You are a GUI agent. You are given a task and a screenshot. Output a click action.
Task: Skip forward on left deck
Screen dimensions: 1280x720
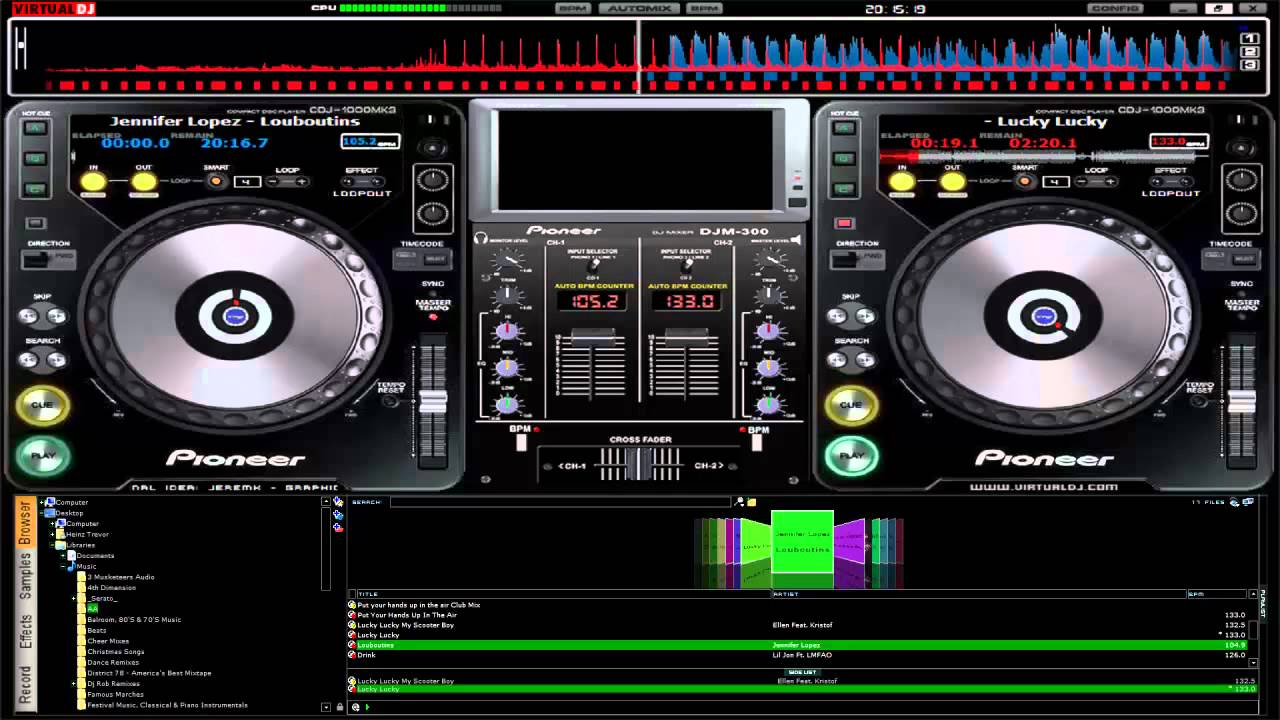pyautogui.click(x=56, y=316)
